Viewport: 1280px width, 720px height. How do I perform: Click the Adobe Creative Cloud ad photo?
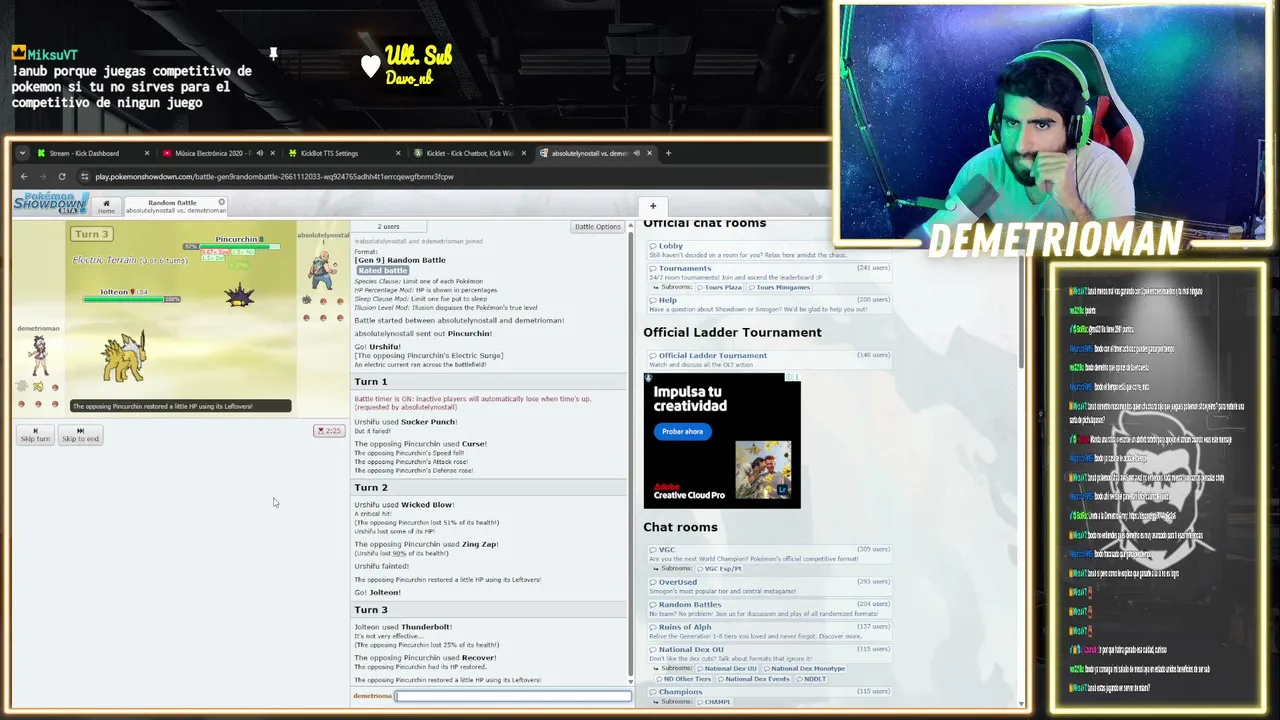(763, 470)
